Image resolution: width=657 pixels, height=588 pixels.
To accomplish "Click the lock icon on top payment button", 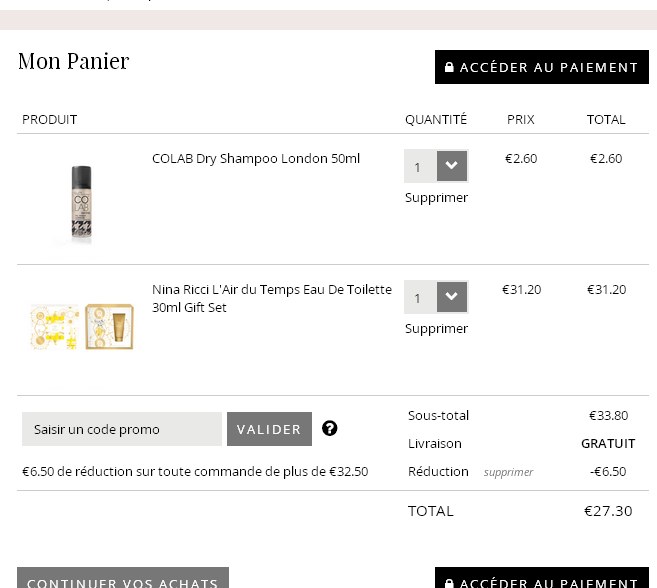I will coord(449,68).
